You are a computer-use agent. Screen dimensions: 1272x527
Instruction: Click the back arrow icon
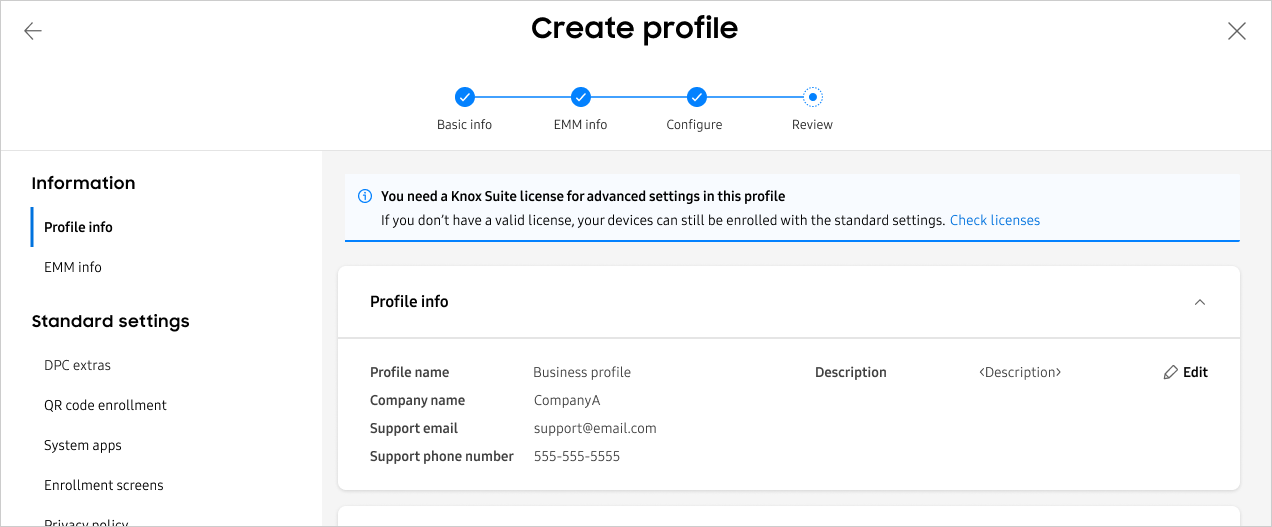[x=33, y=31]
